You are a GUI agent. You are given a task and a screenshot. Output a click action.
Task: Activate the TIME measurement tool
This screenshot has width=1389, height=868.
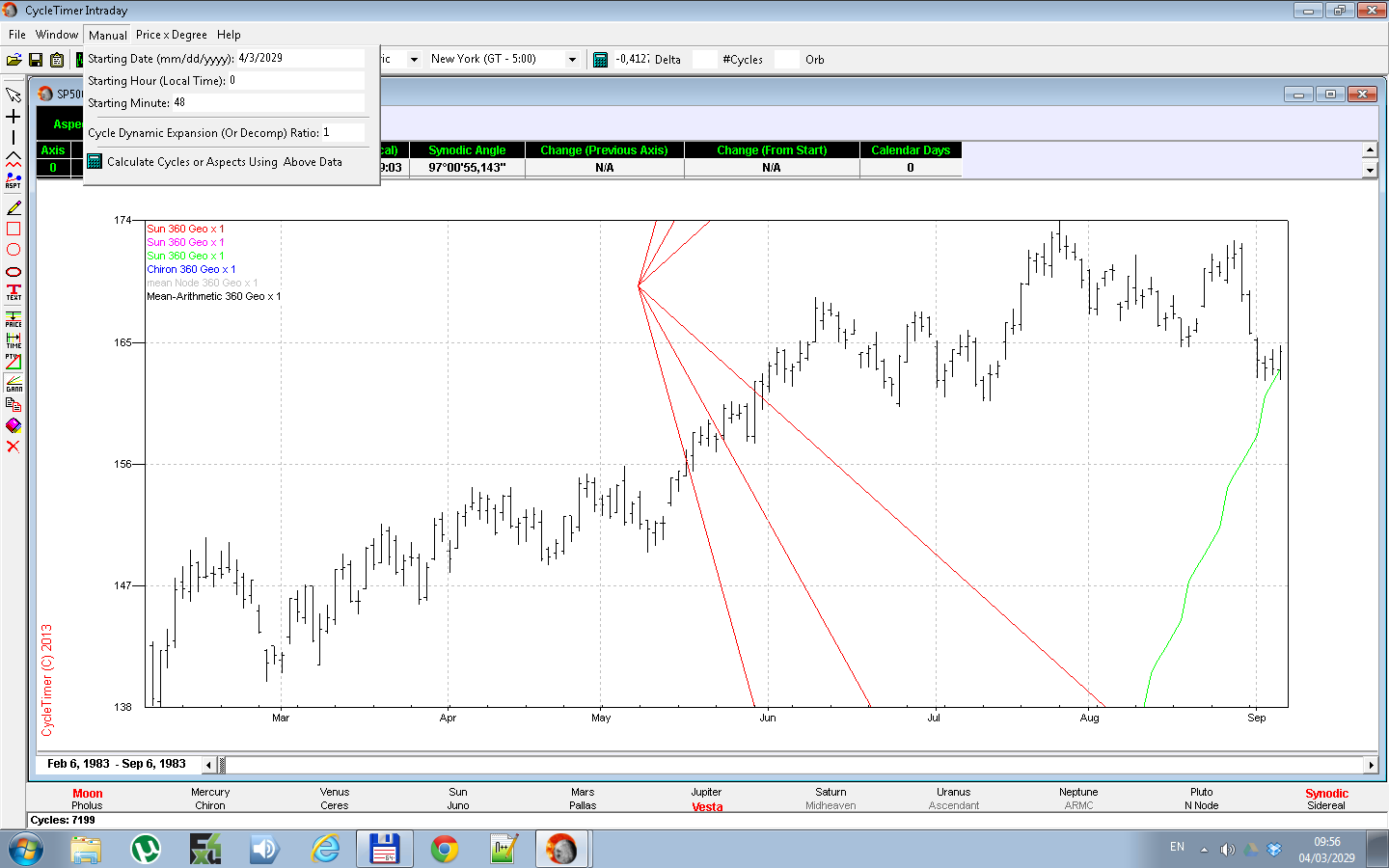click(x=14, y=340)
